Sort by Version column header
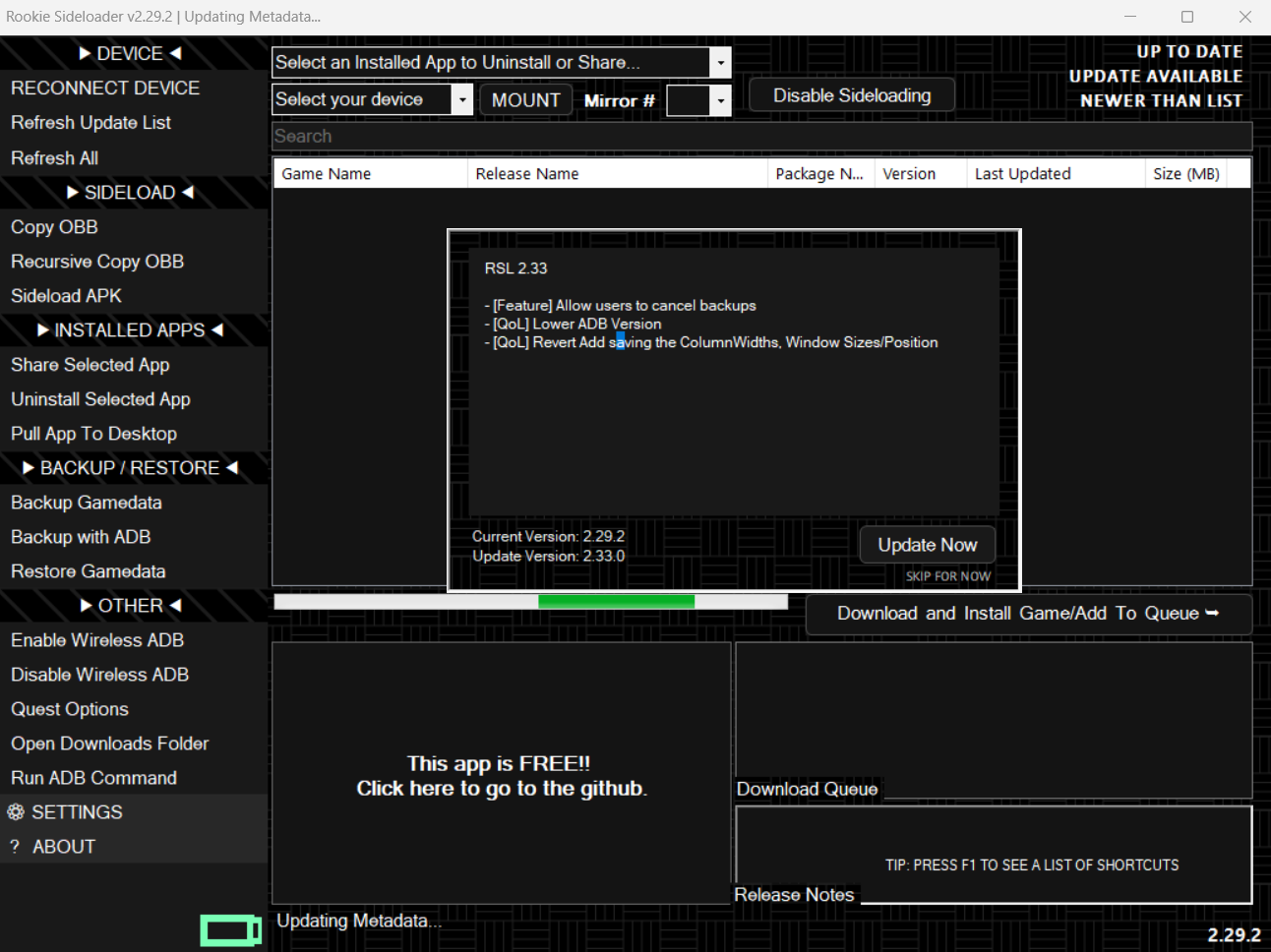This screenshot has width=1271, height=952. 921,174
